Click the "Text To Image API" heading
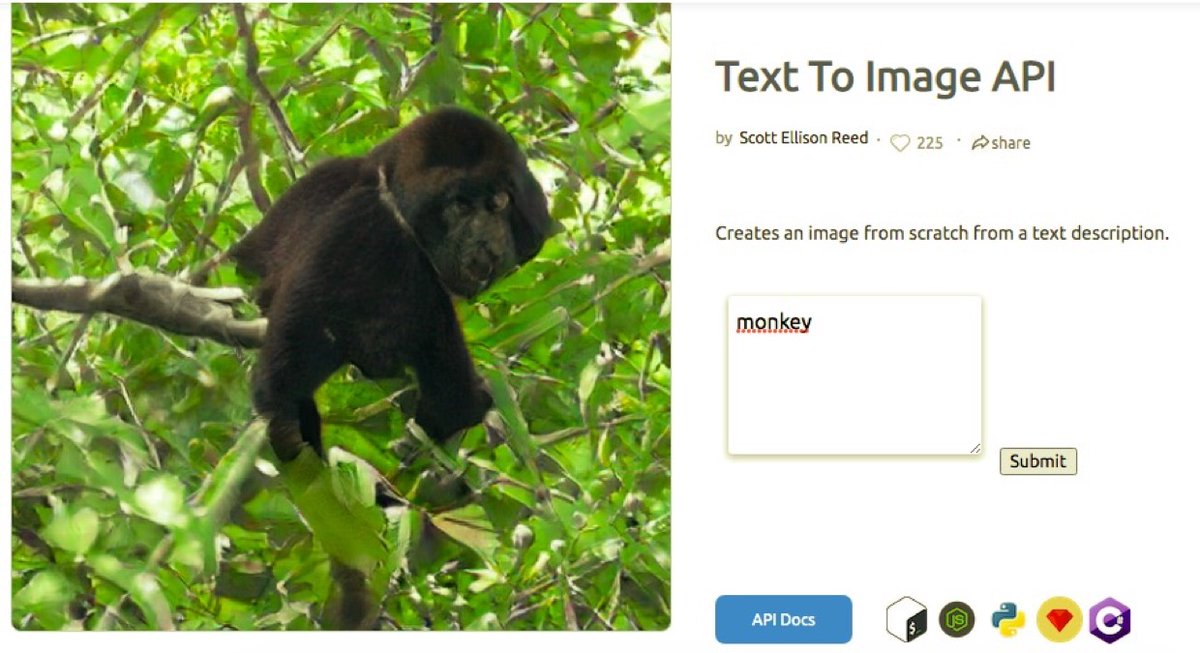The image size is (1200, 653). (885, 77)
